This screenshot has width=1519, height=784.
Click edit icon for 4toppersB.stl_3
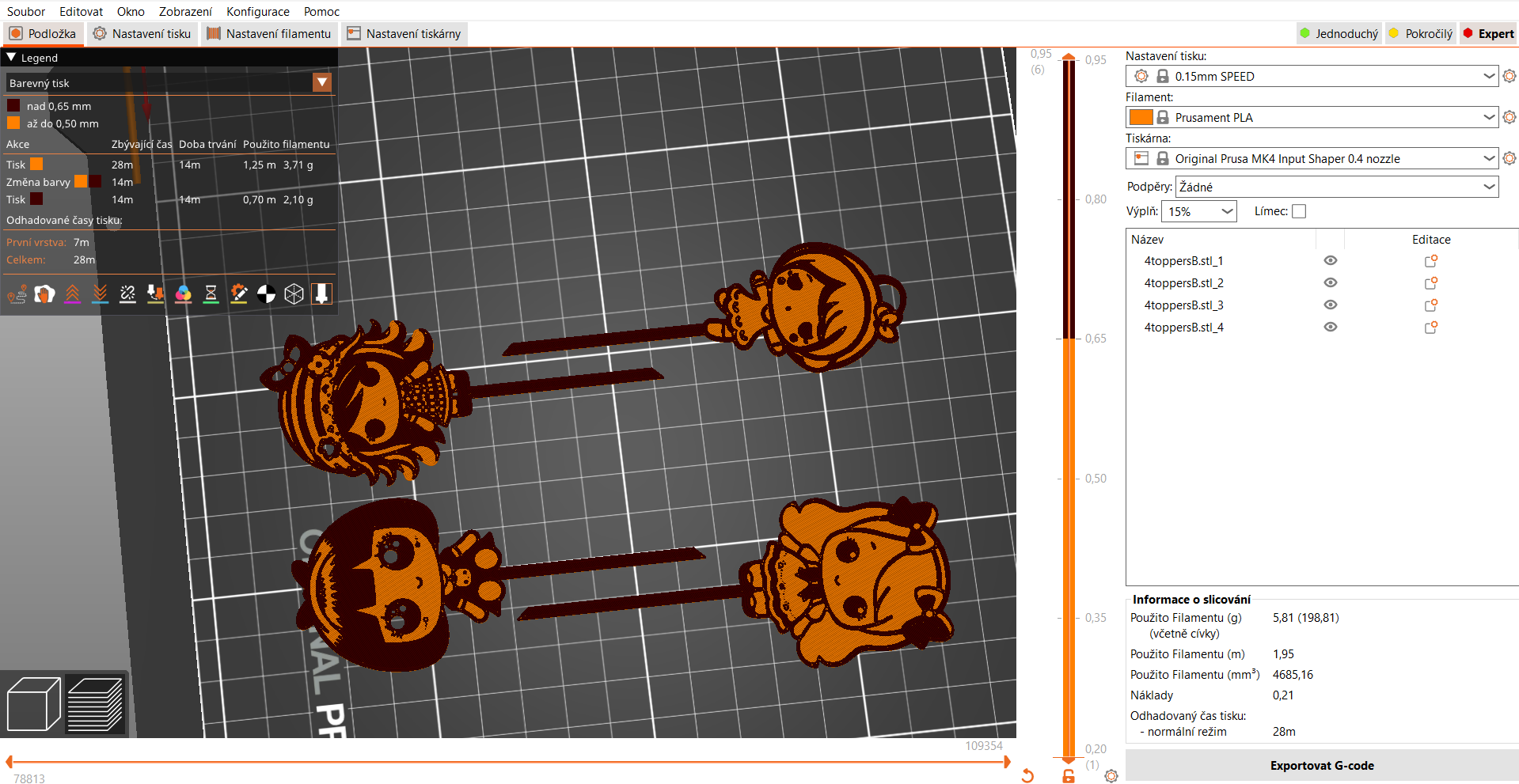point(1431,305)
